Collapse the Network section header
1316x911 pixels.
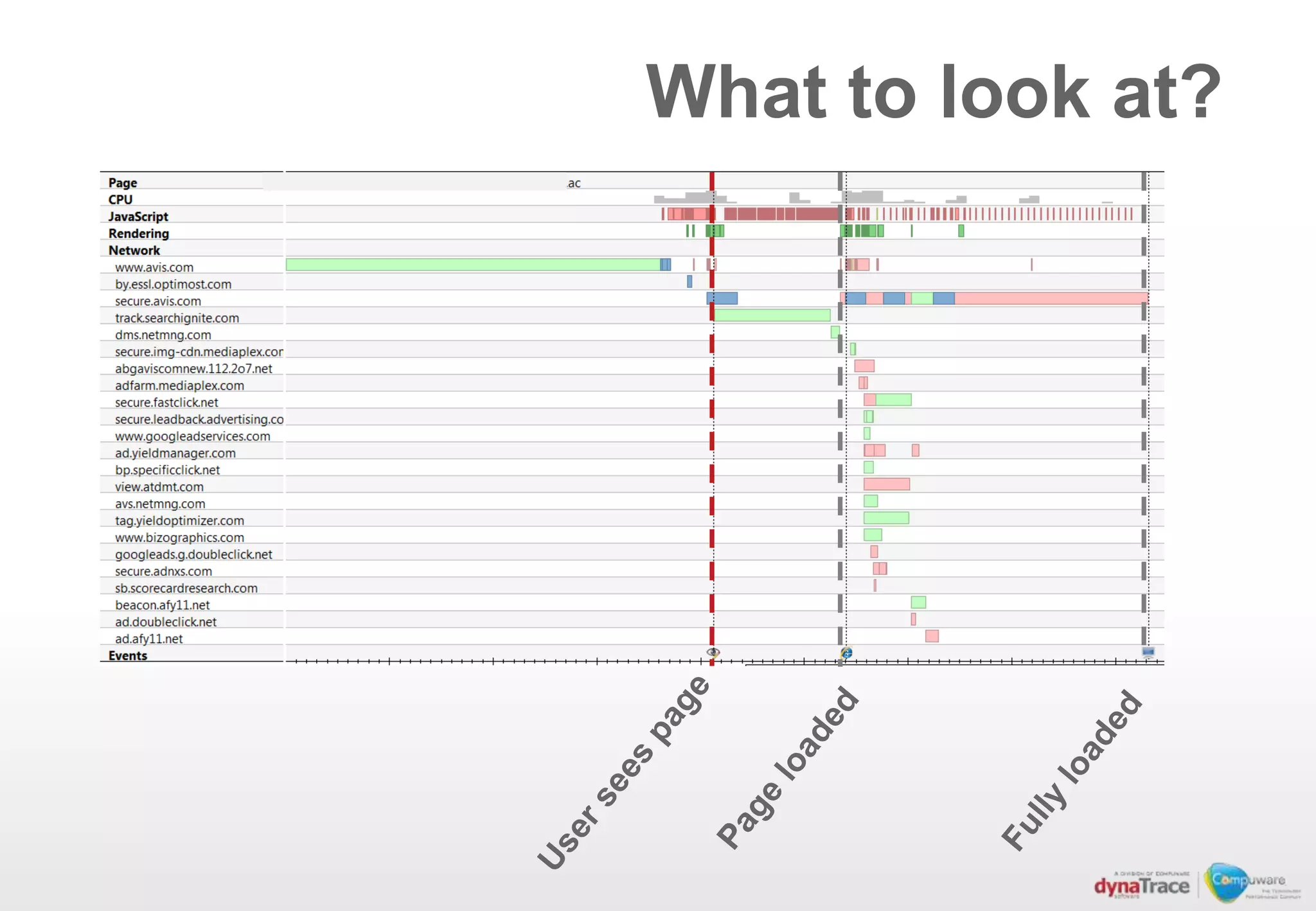134,251
